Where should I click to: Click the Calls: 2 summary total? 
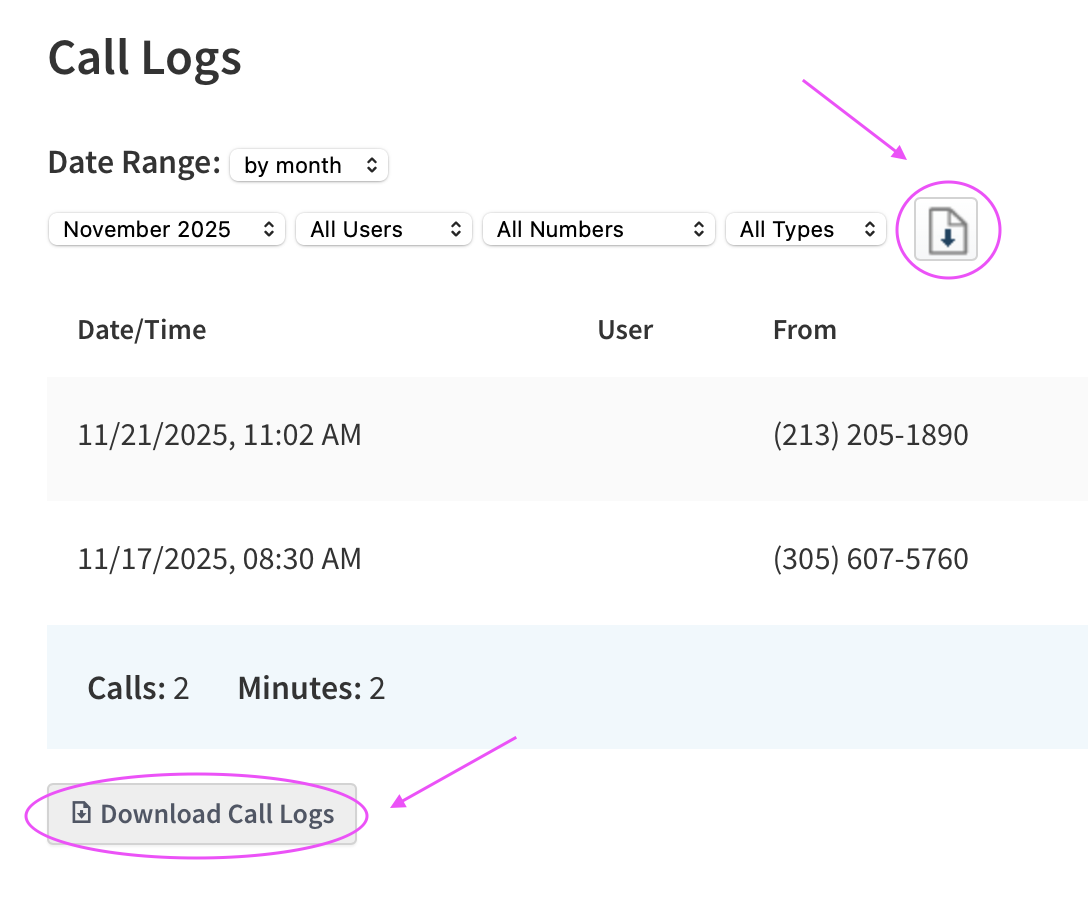(138, 688)
